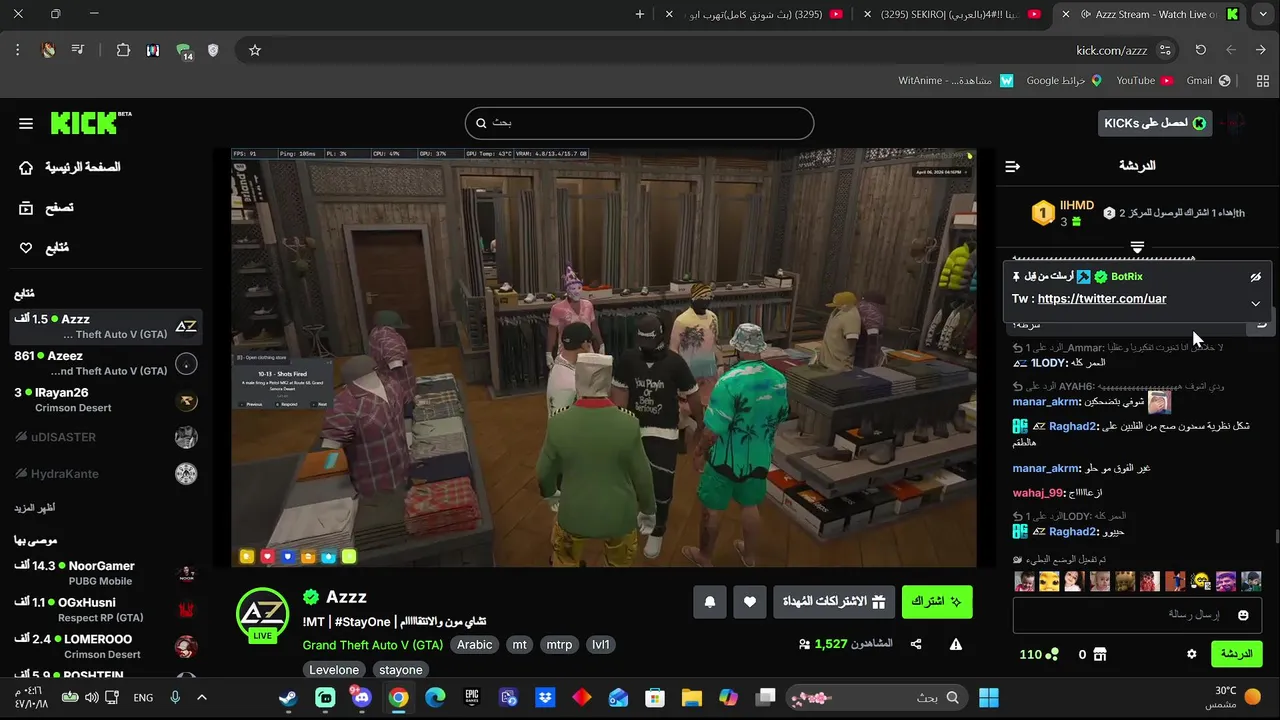Screen dimensions: 1280x720
Task: Click the 110 KICKs balance icon
Action: click(1052, 654)
